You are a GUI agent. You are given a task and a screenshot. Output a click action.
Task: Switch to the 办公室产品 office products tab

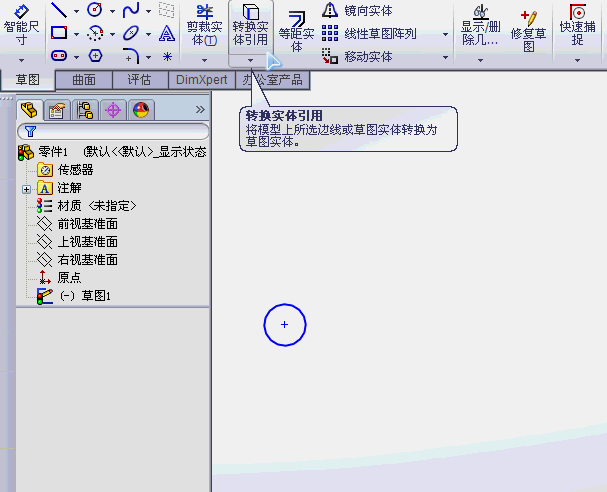pyautogui.click(x=273, y=80)
